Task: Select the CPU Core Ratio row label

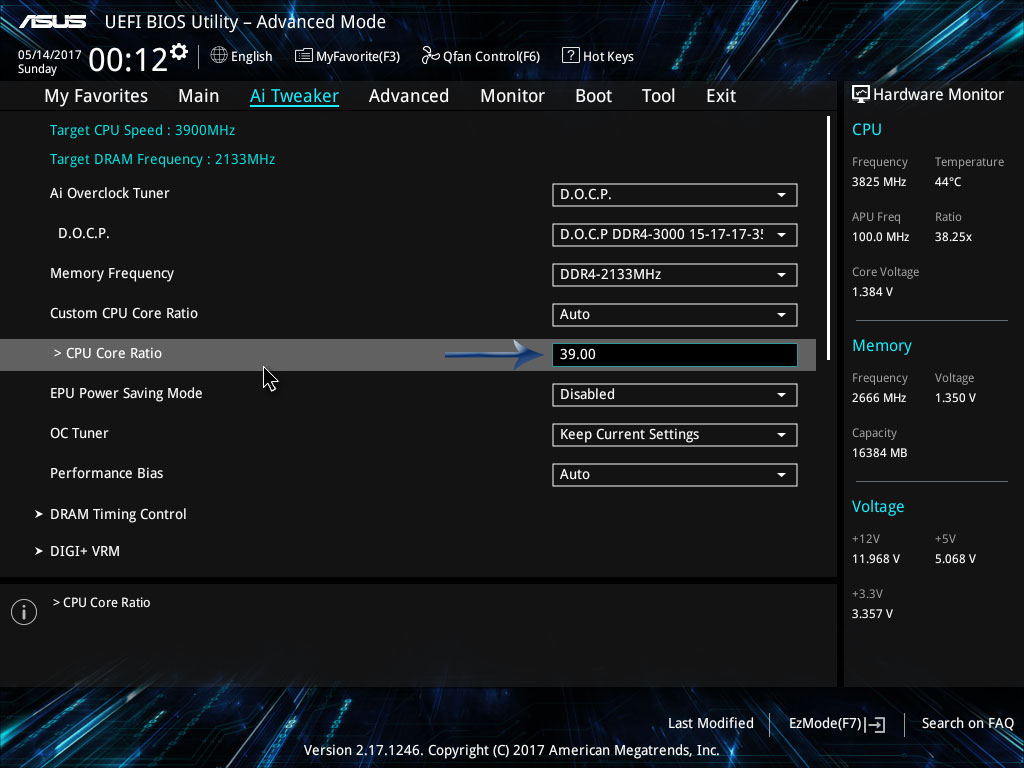Action: click(108, 353)
